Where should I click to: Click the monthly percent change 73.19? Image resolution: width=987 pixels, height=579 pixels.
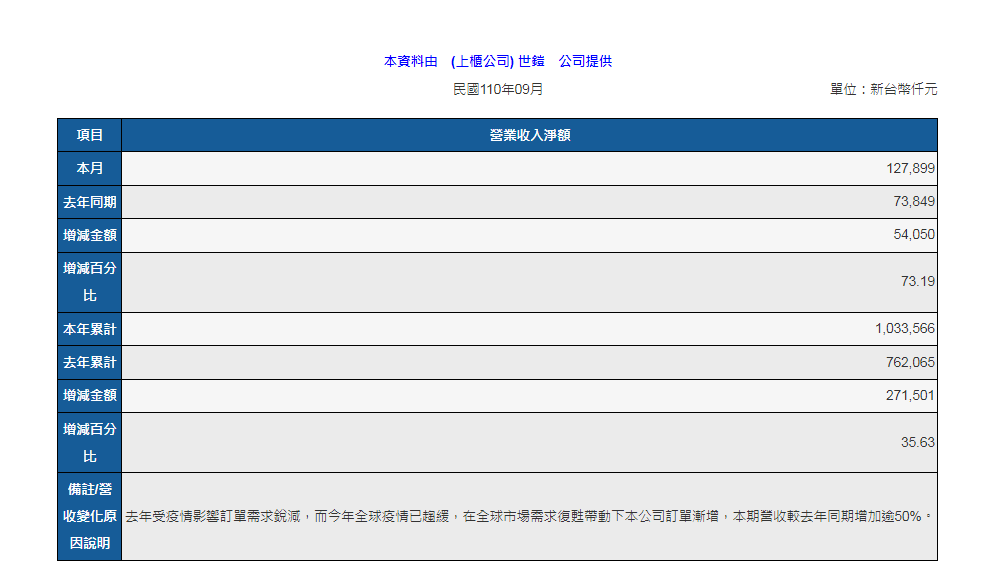pos(917,282)
